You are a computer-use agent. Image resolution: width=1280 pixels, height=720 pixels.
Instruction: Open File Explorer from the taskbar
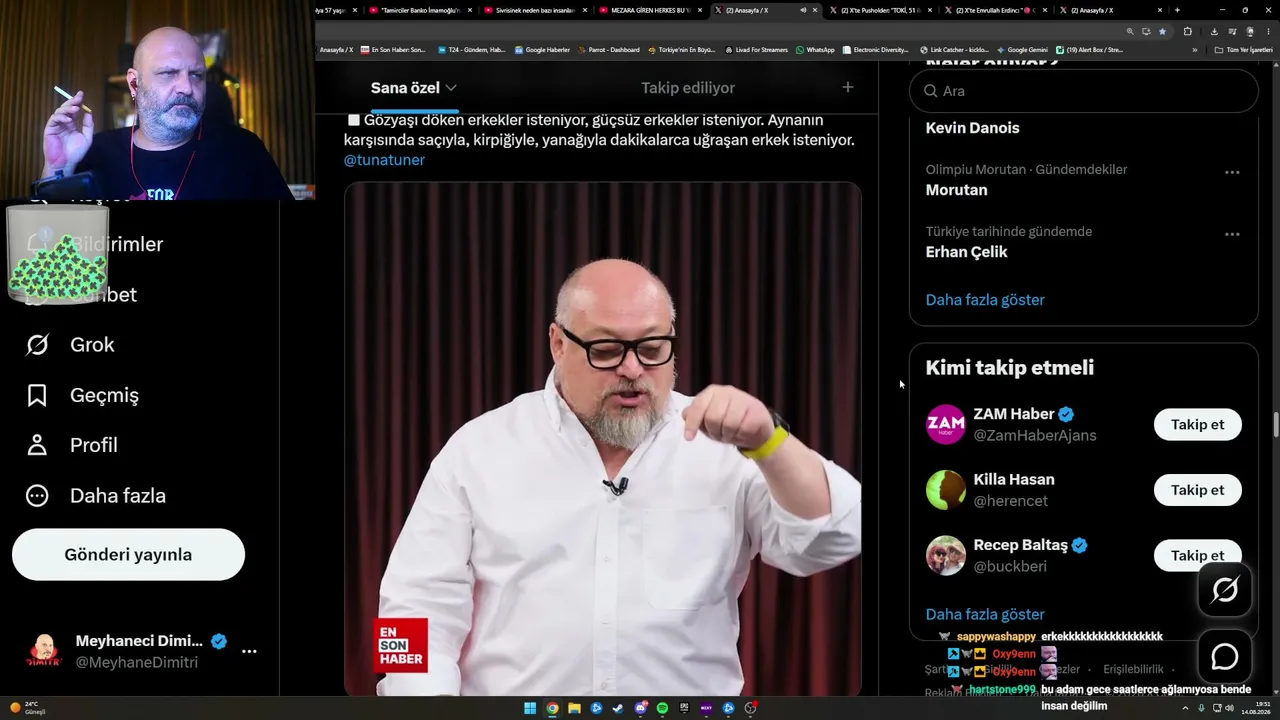tap(574, 708)
